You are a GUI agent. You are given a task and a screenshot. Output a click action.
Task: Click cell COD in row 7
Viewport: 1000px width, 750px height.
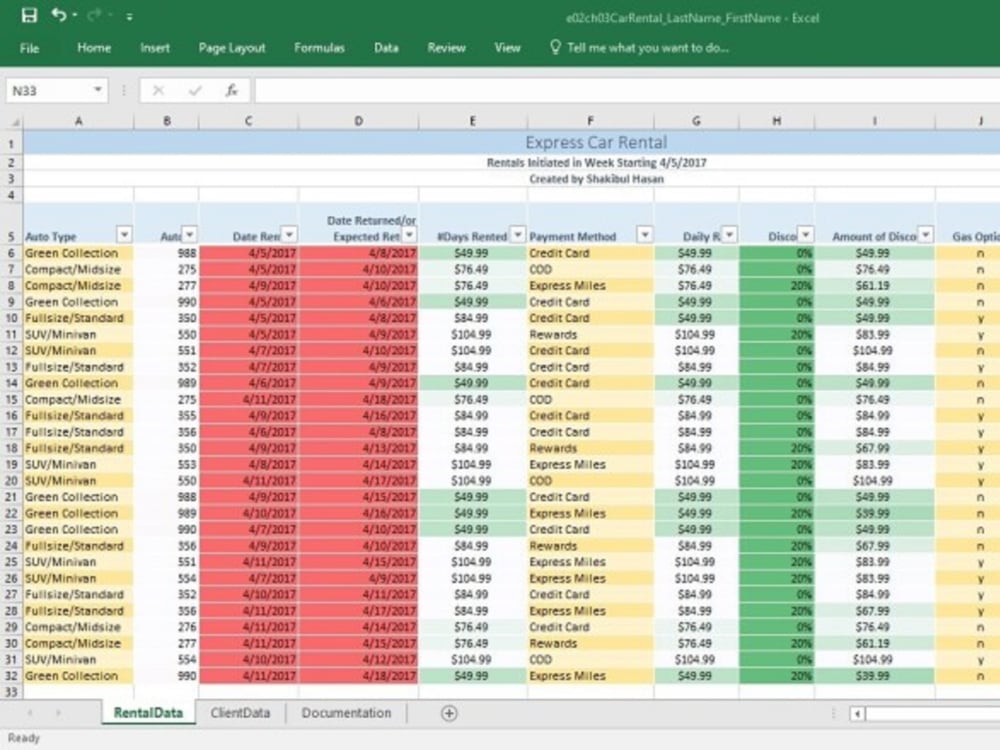coord(591,270)
